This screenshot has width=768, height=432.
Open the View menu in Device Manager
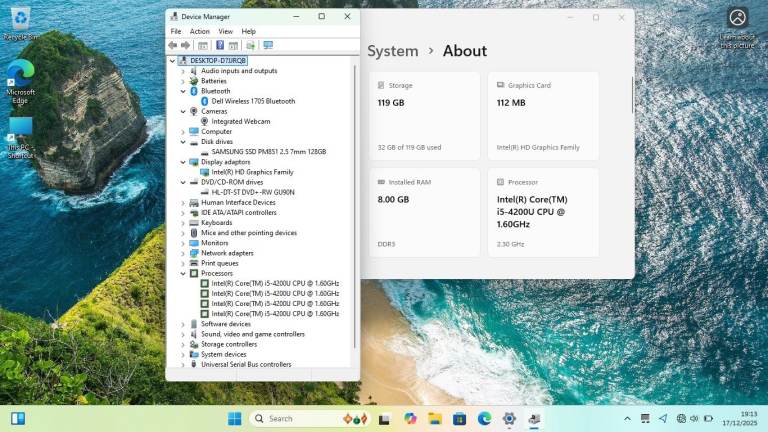(225, 31)
